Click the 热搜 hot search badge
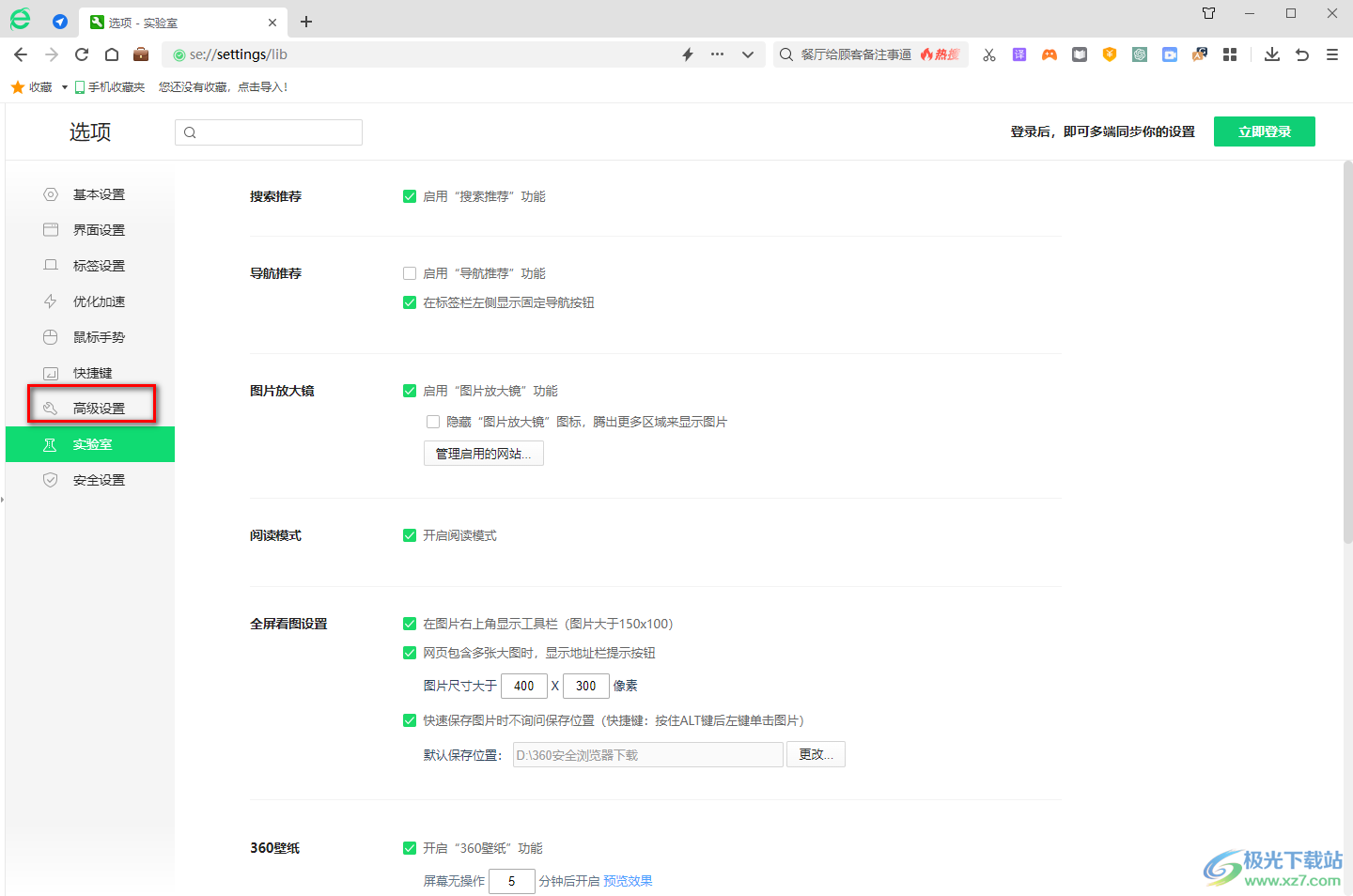 (941, 54)
